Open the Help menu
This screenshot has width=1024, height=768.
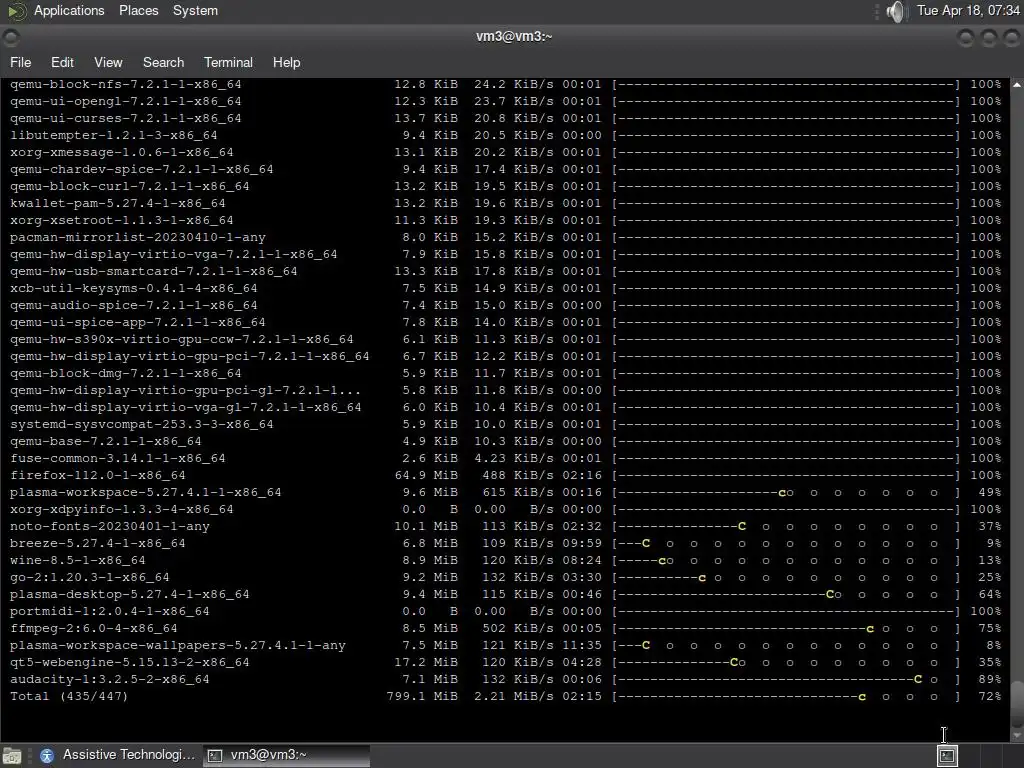286,62
